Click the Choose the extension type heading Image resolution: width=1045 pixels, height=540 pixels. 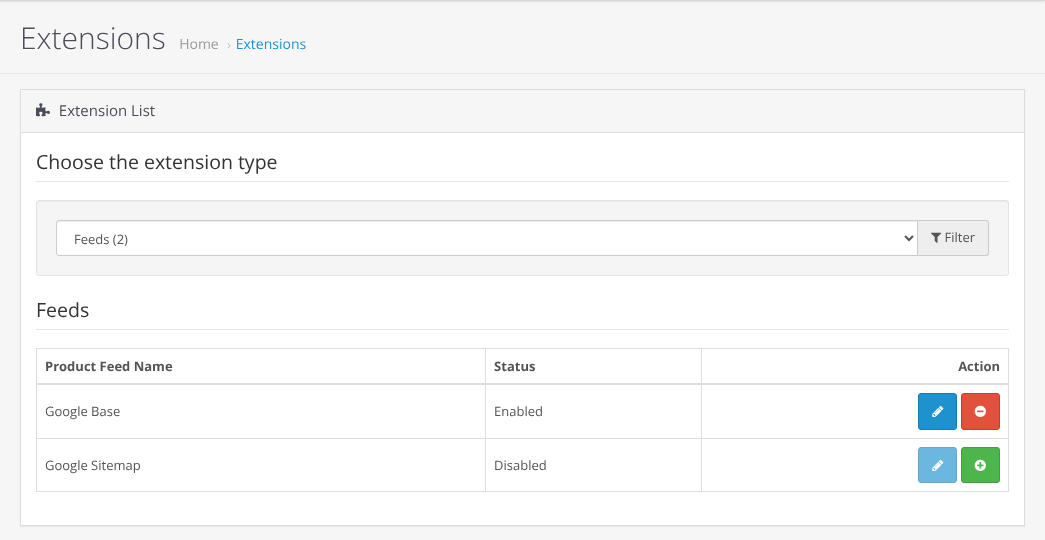coord(157,163)
